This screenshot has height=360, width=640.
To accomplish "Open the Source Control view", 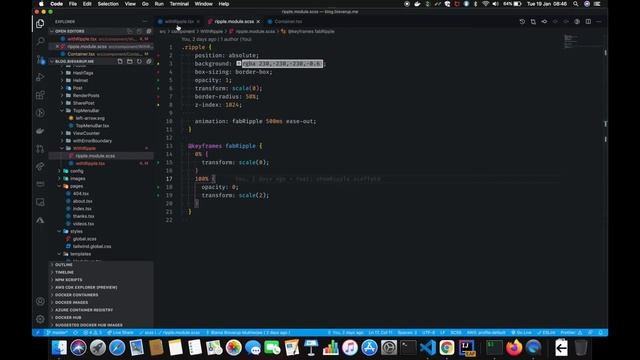I will click(40, 59).
